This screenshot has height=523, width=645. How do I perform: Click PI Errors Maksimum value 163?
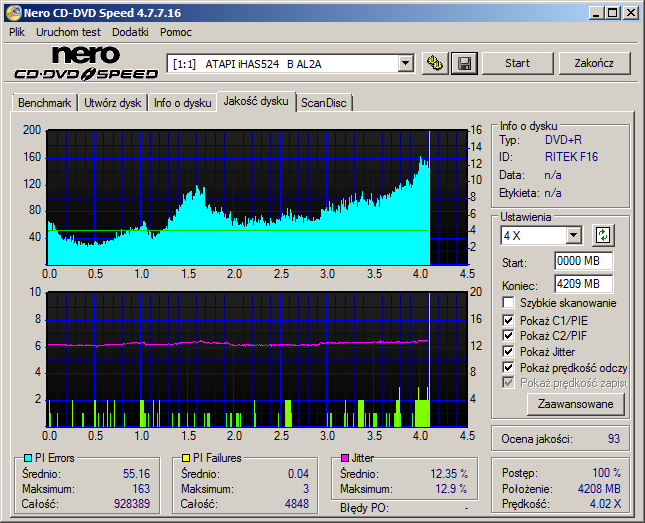141,488
